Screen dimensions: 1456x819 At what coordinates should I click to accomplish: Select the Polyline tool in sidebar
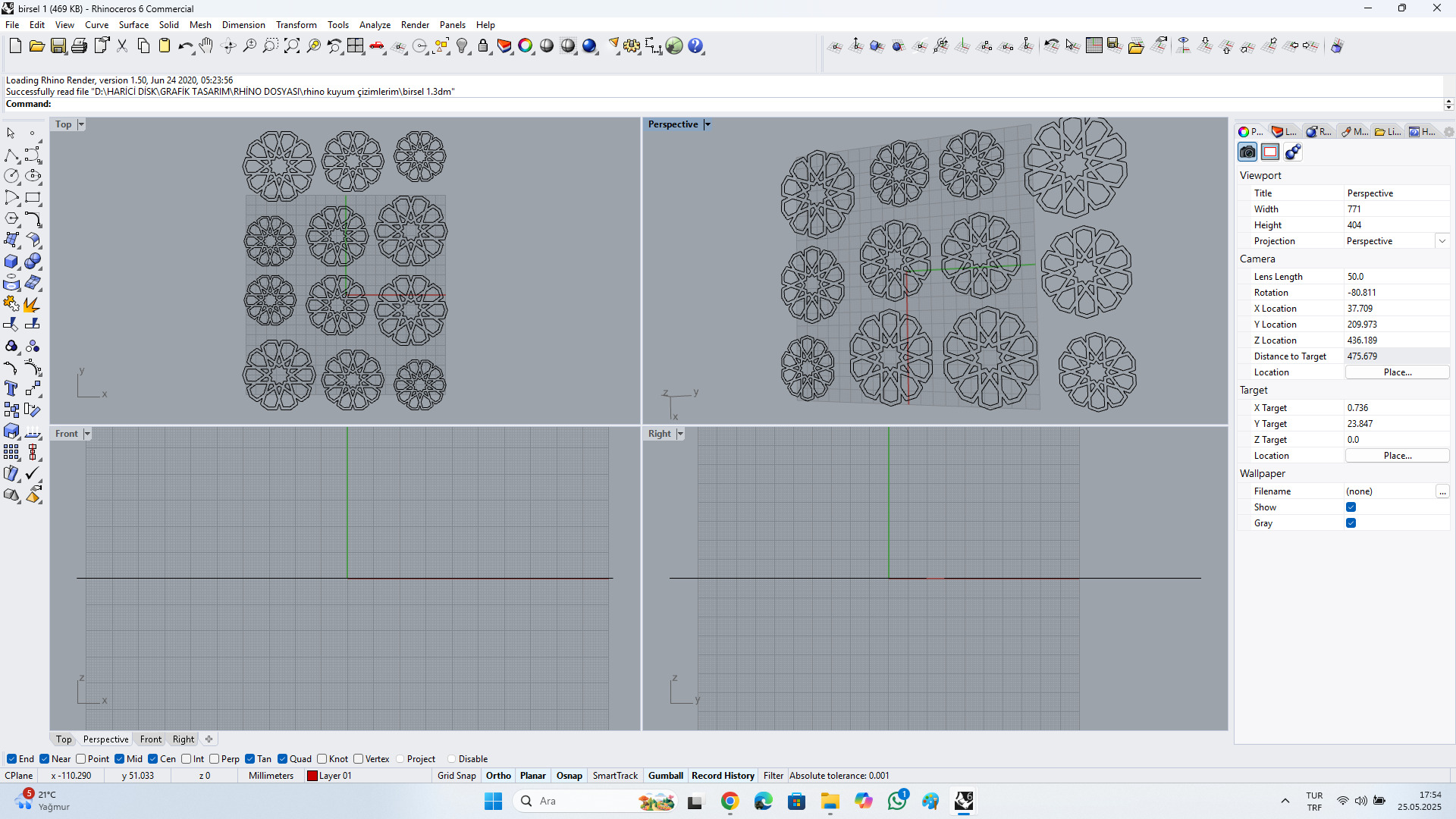pos(11,155)
